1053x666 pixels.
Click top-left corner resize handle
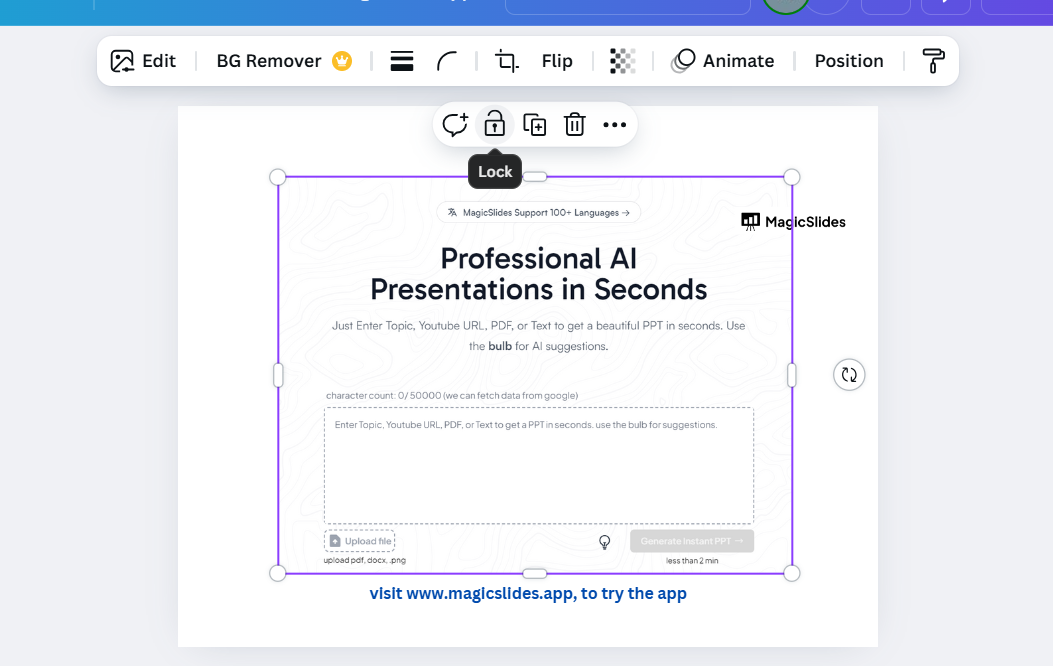(277, 177)
